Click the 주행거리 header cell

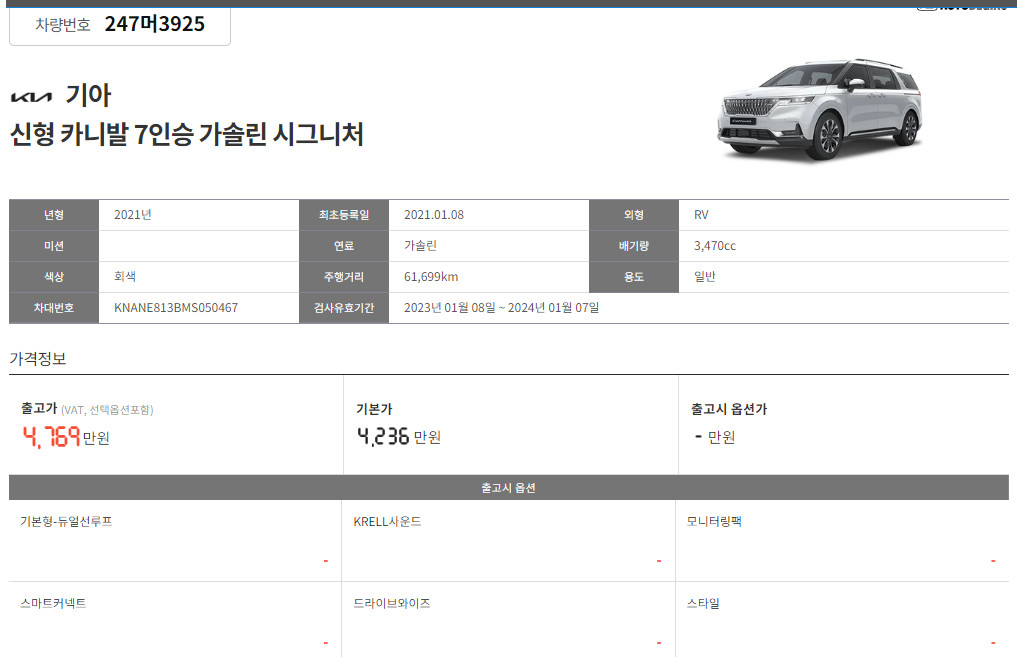tap(344, 277)
